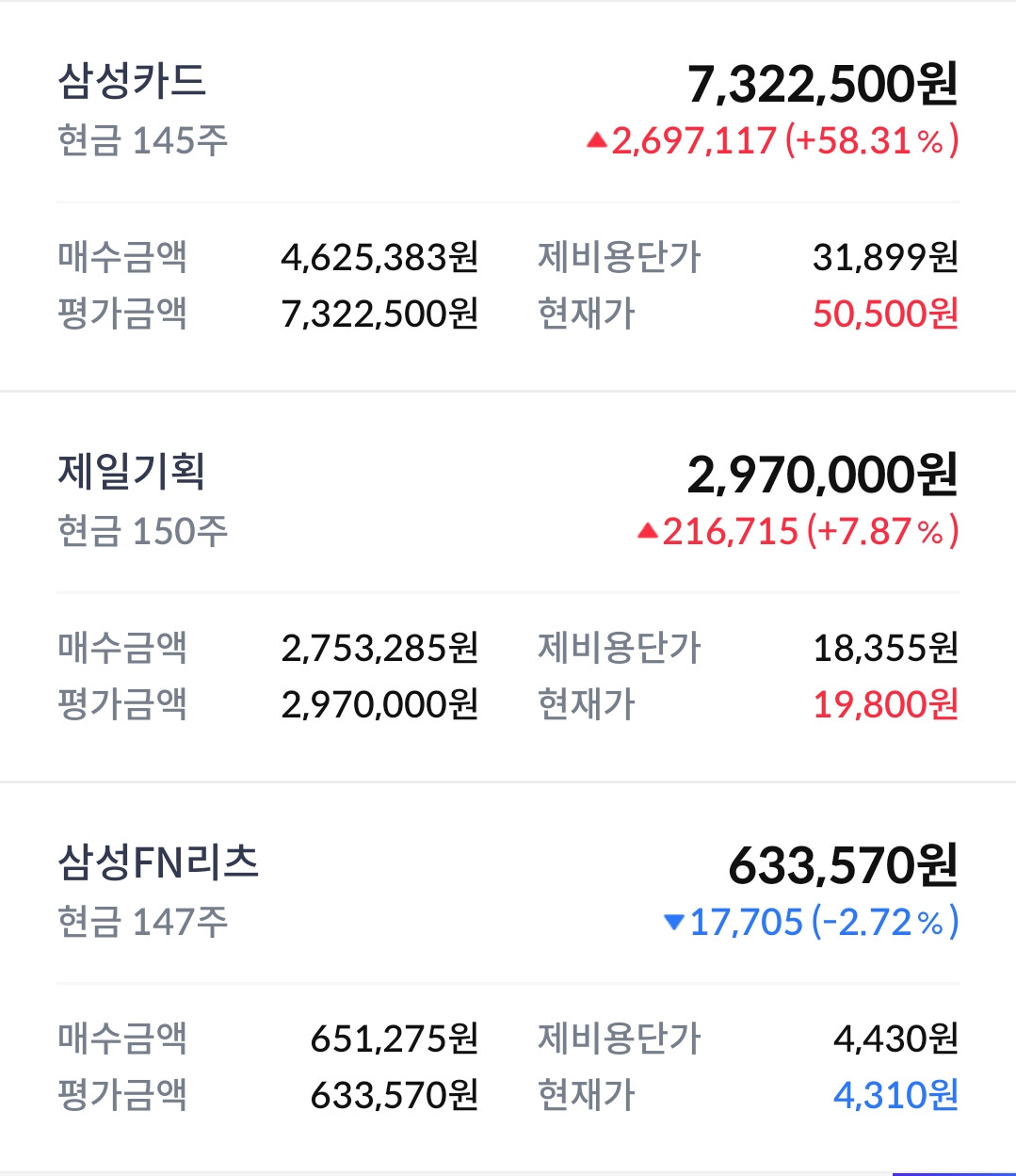Click the 삼성FN리츠 purchase amount 651,275원
Image resolution: width=1016 pixels, height=1176 pixels.
pyautogui.click(x=395, y=1039)
